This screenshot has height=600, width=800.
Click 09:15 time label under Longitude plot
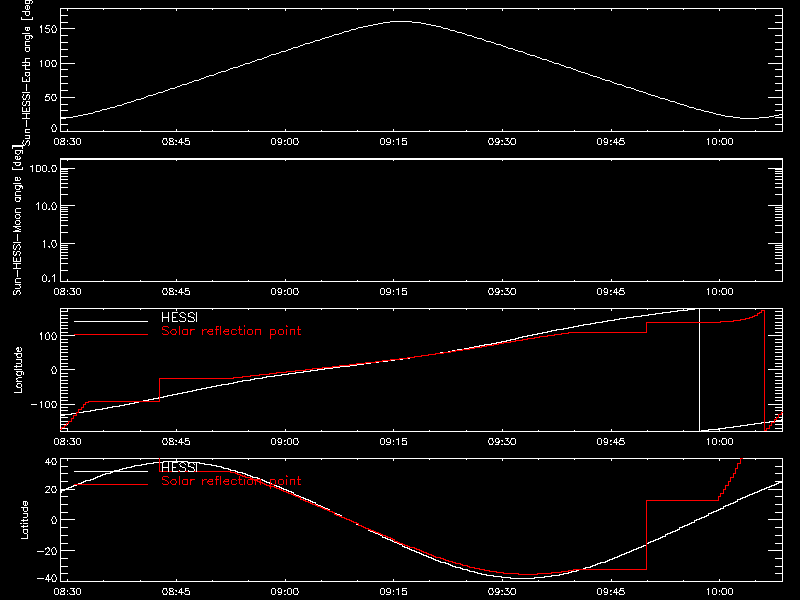pos(393,441)
